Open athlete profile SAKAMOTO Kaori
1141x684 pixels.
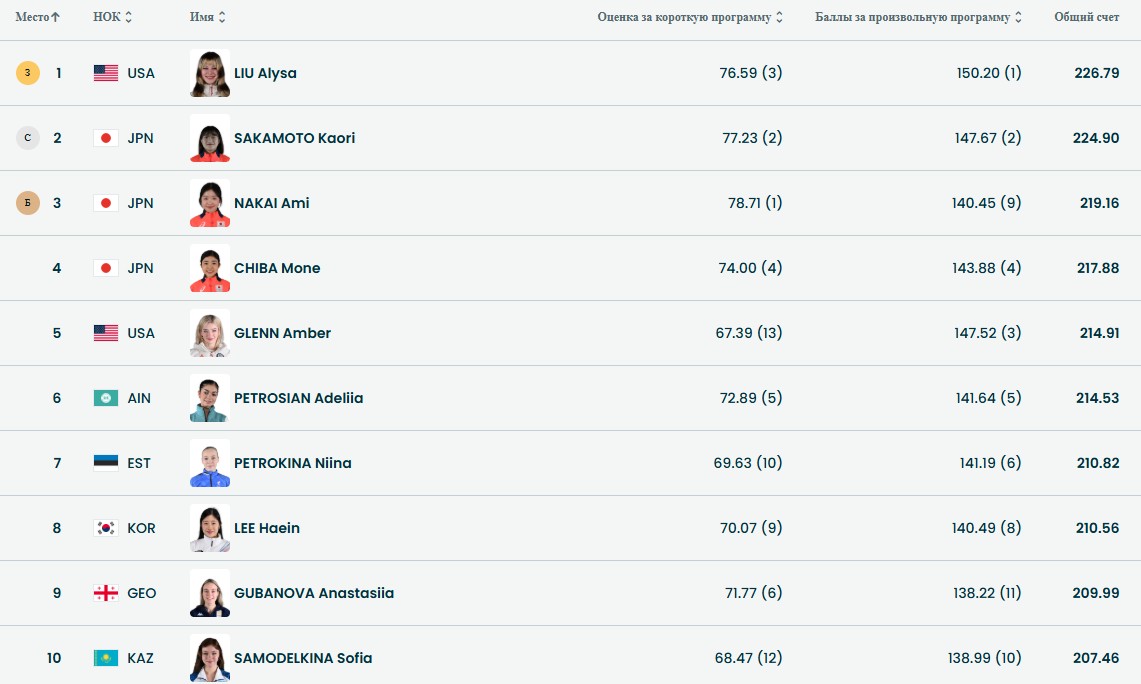coord(294,138)
